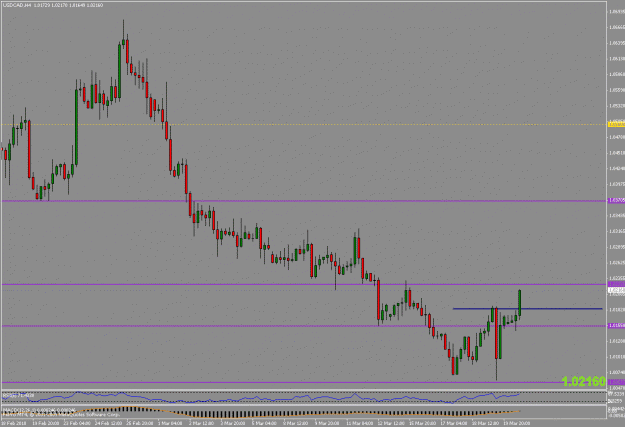
Task: Click the RSI indicator label
Action: [18, 396]
